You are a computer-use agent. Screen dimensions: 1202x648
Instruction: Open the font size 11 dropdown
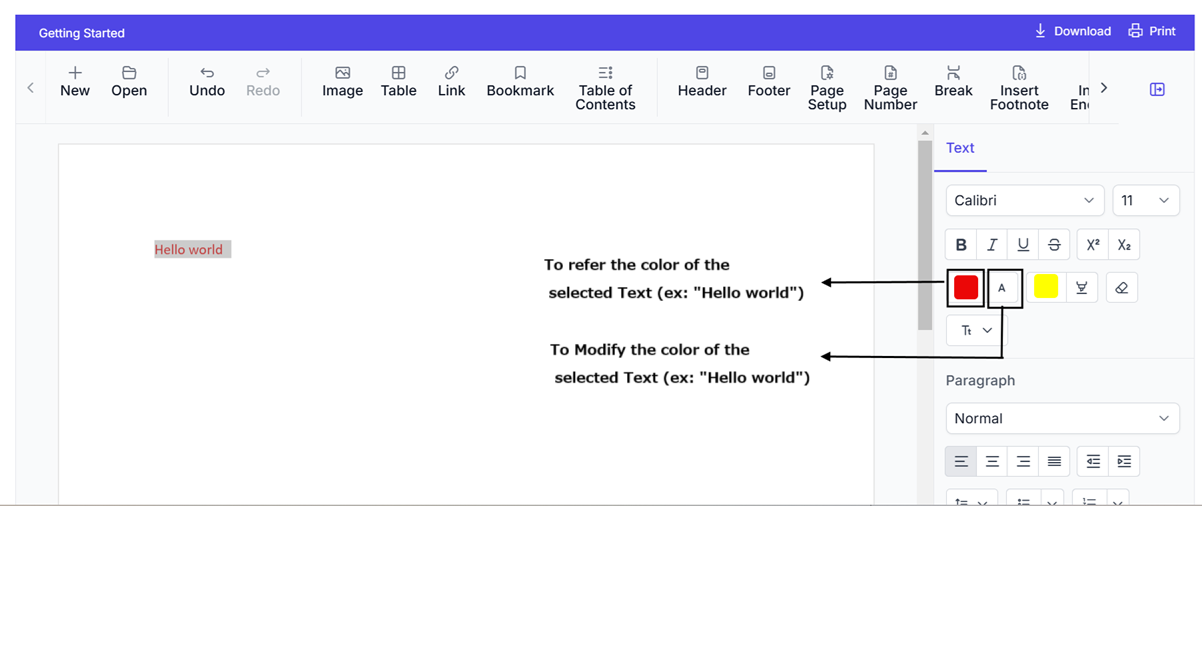click(x=1145, y=201)
